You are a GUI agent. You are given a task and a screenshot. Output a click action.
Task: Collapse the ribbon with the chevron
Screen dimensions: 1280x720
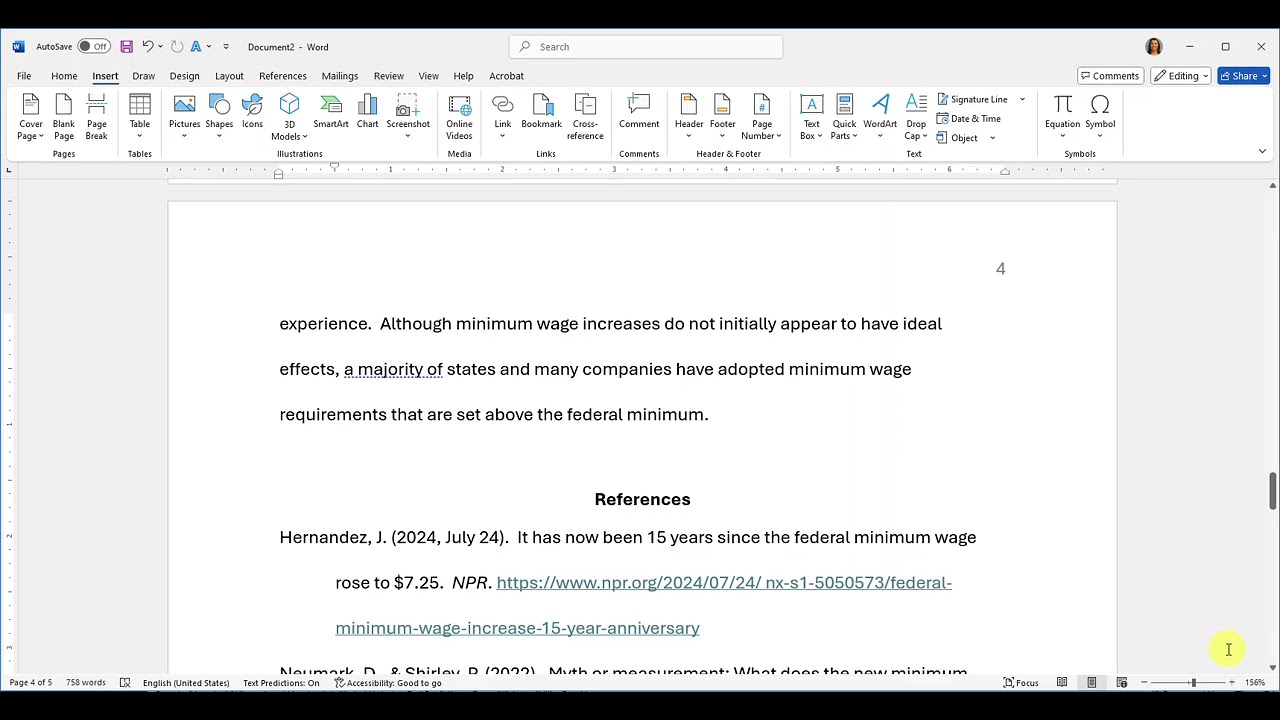(1262, 151)
